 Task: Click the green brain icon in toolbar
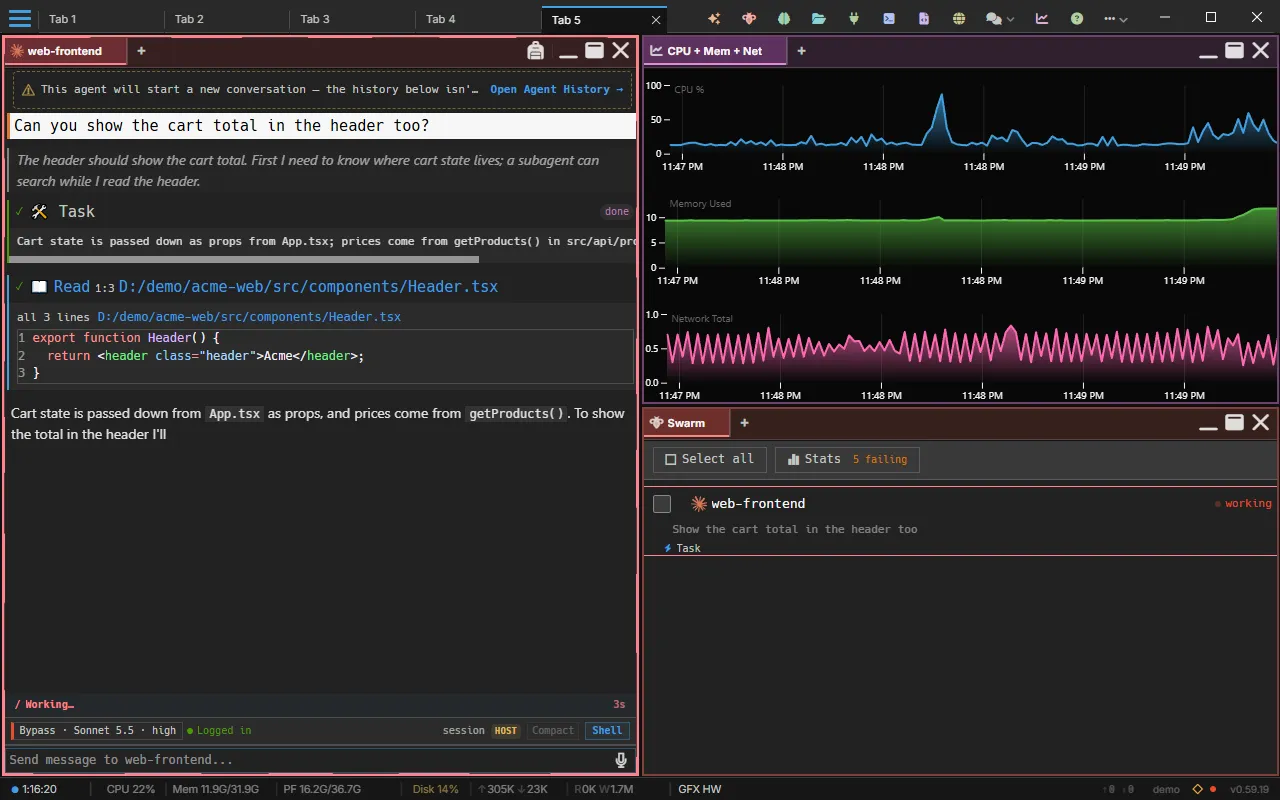coord(784,18)
